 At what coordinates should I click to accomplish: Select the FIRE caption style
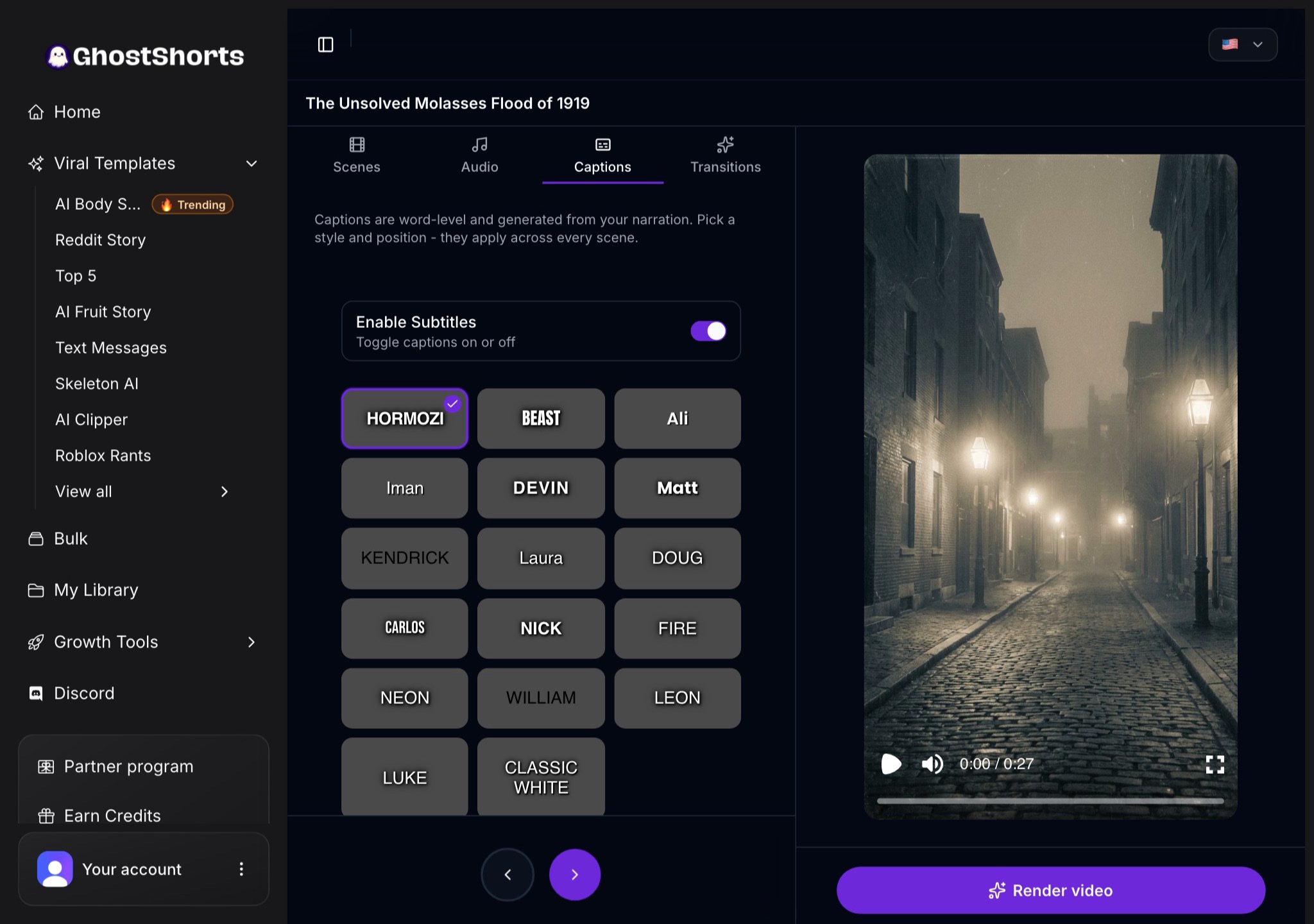[678, 628]
